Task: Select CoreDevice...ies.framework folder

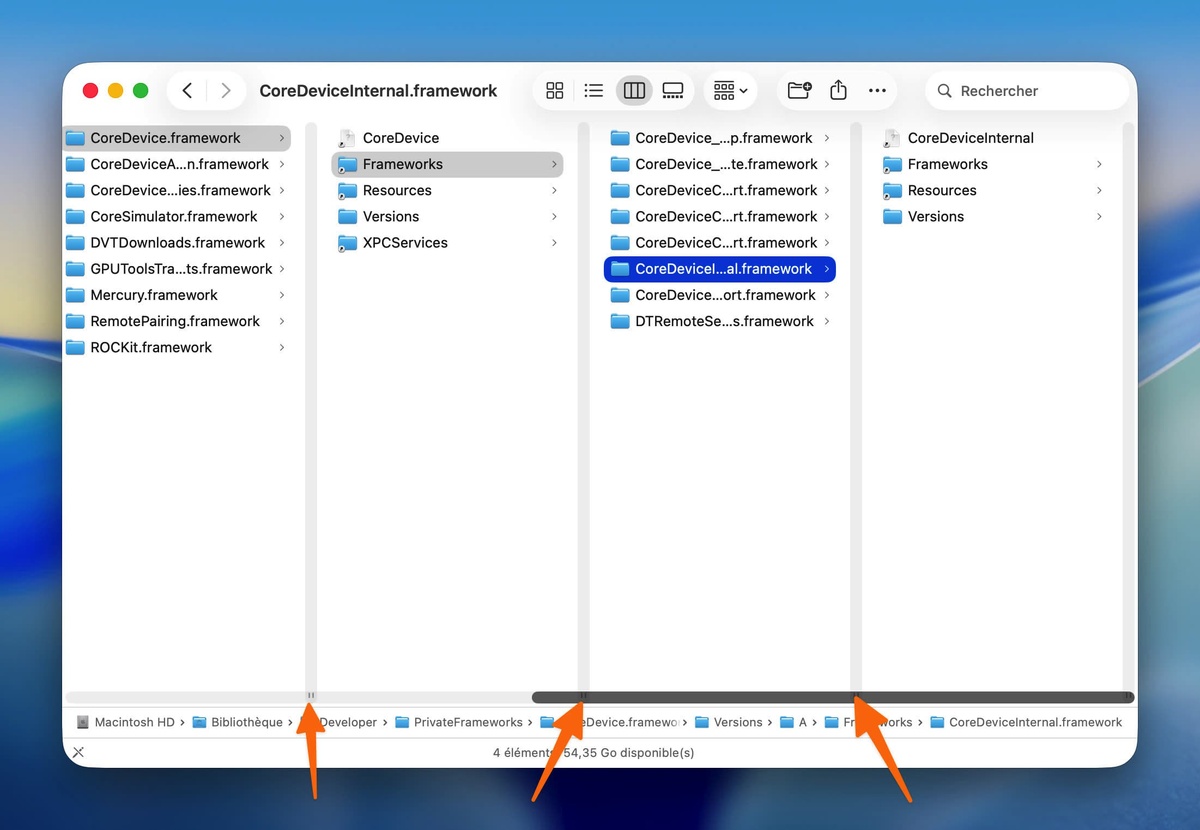Action: [x=177, y=190]
